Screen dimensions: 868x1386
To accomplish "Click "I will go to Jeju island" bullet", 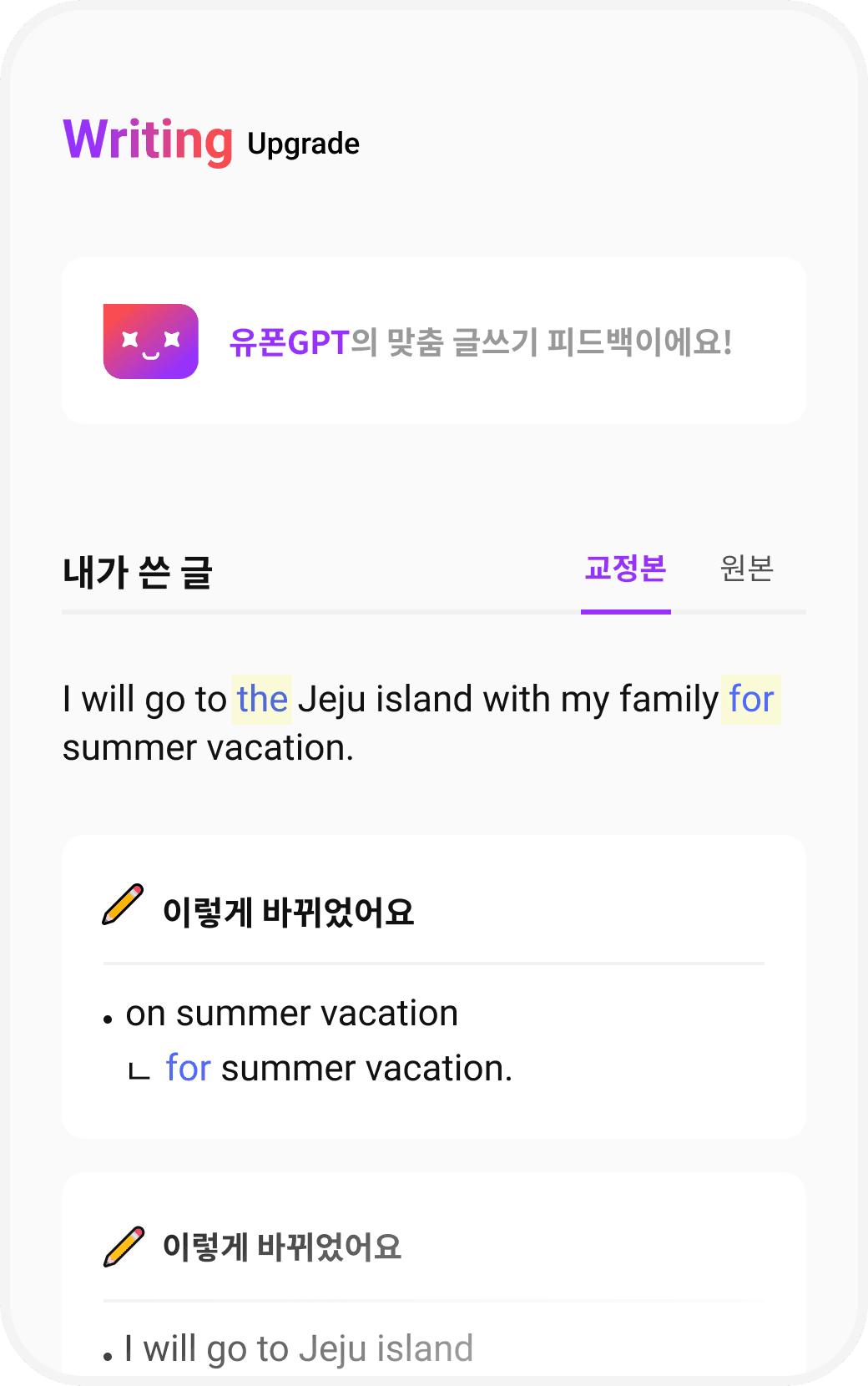I will (298, 1348).
